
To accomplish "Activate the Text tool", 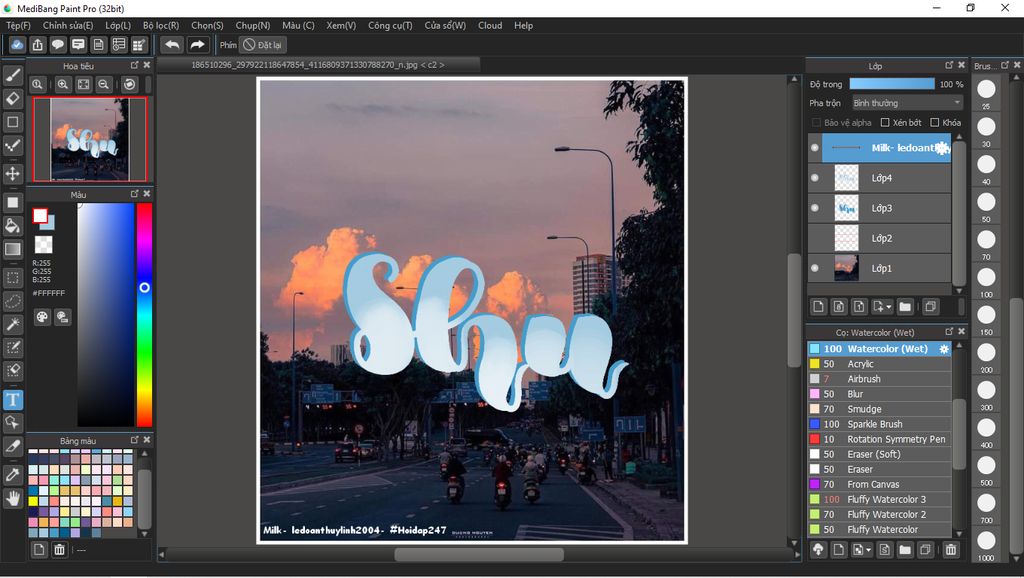I will (x=12, y=399).
